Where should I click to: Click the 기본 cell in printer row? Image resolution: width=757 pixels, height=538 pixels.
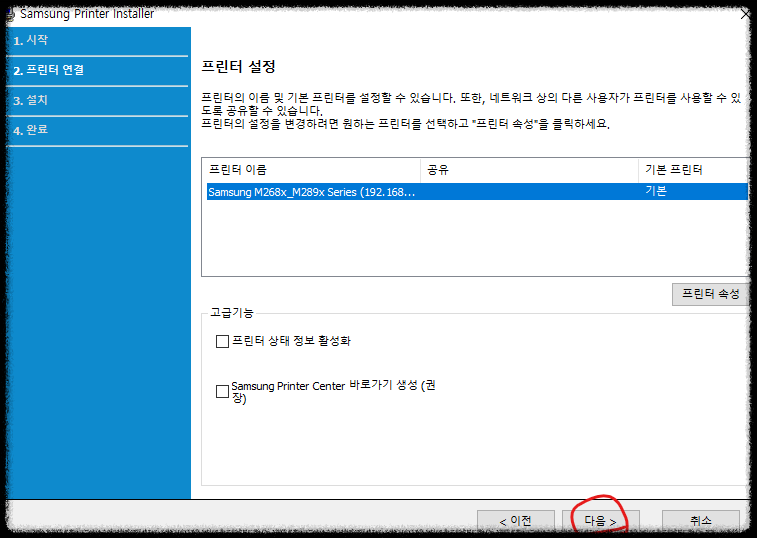coord(656,191)
